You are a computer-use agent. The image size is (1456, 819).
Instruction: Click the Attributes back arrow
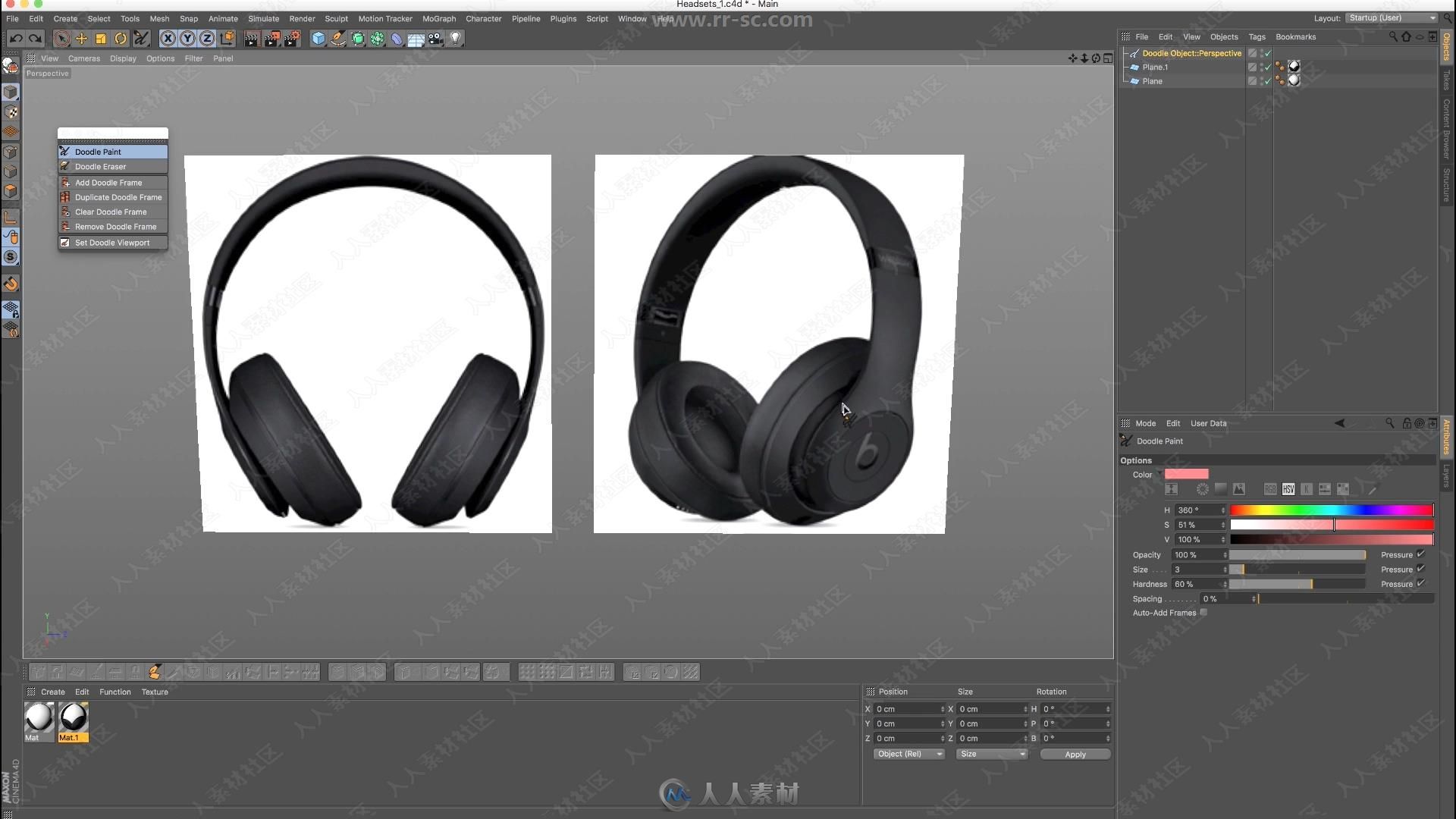point(1339,423)
